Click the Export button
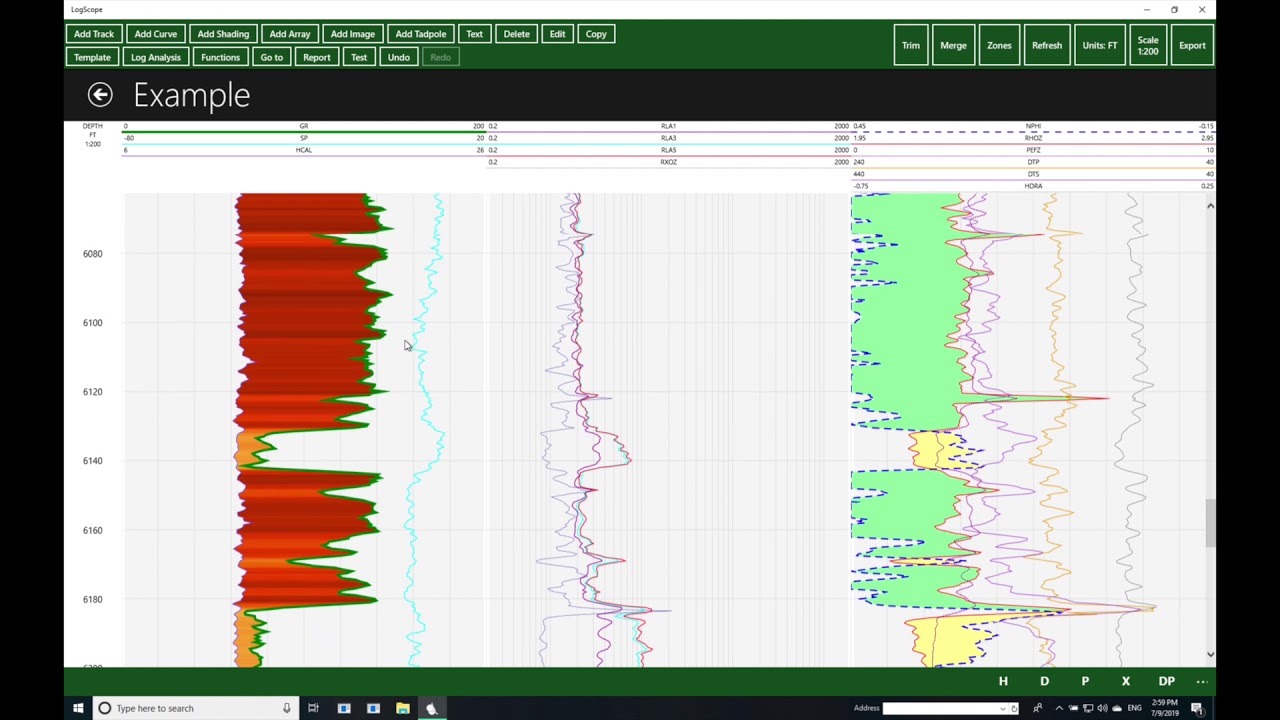Screen dimensions: 1280x720 click(x=1192, y=45)
